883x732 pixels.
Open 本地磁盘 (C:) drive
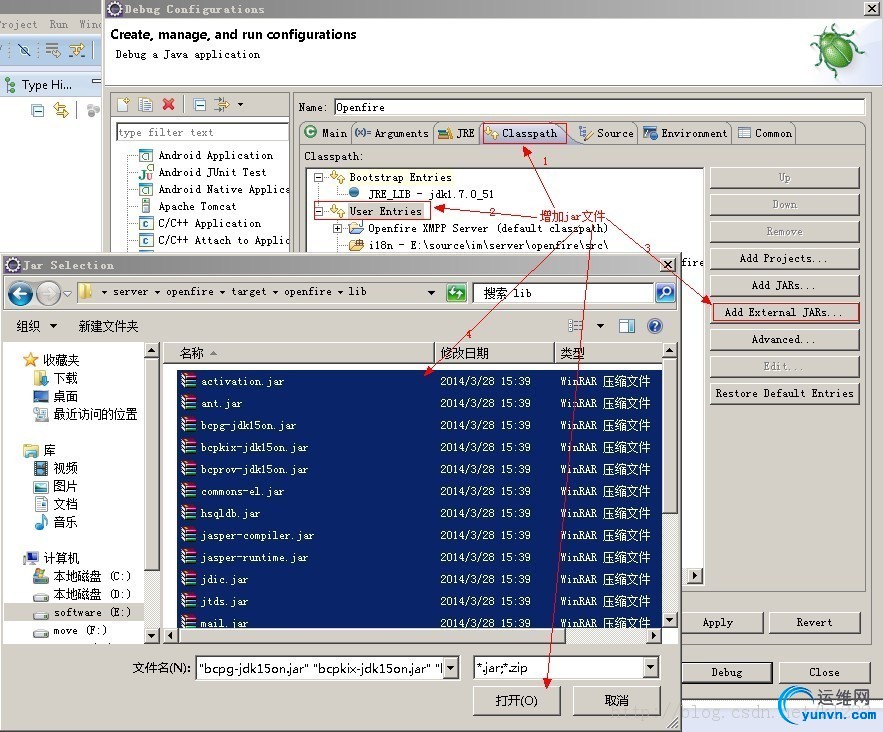tap(82, 577)
